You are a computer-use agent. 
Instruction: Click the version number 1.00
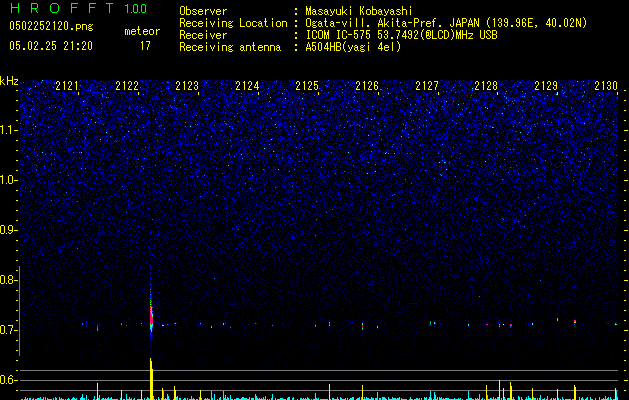click(135, 9)
